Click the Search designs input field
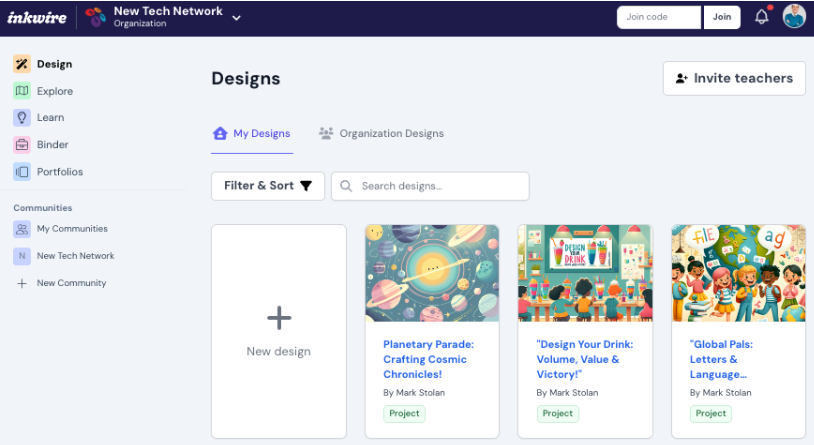Image resolution: width=814 pixels, height=445 pixels. coord(430,186)
